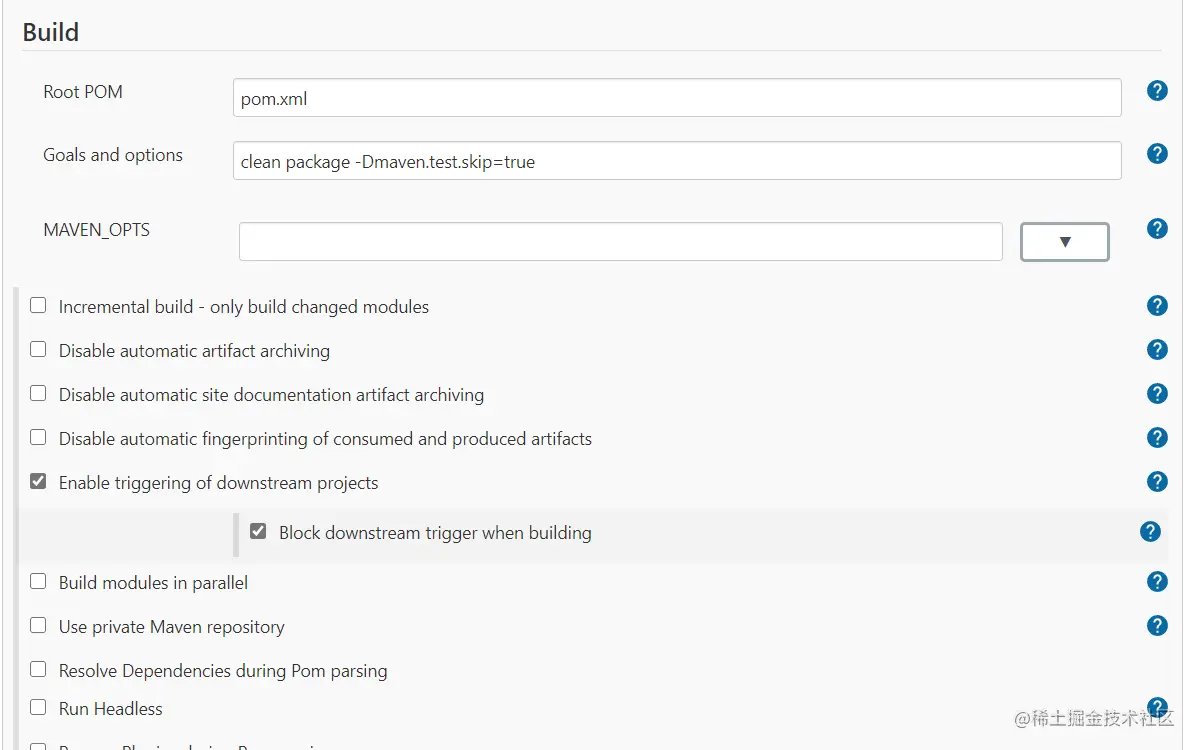Open help for Goals and options
This screenshot has height=750, width=1196.
(x=1157, y=154)
